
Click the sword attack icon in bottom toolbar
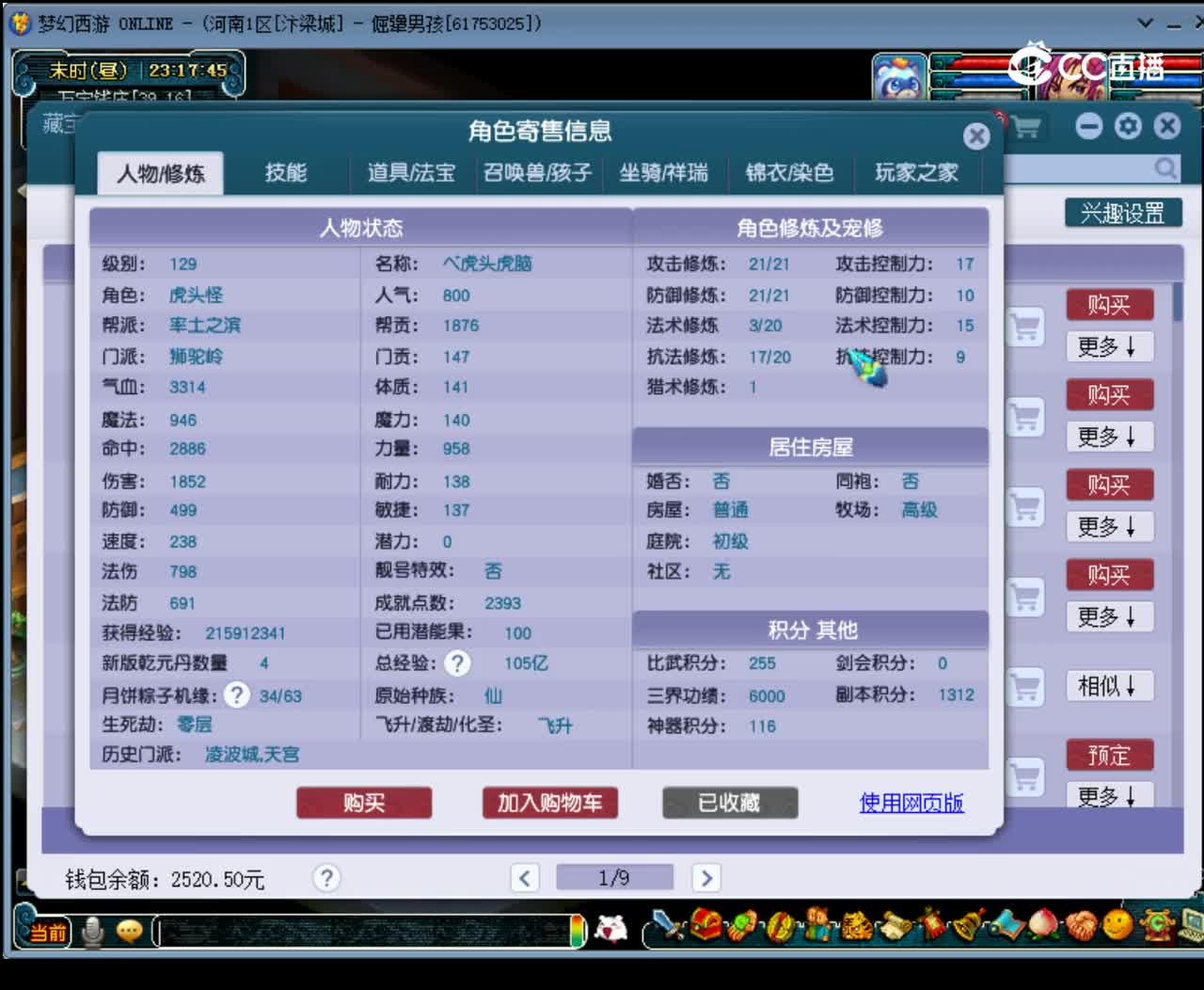point(669,927)
